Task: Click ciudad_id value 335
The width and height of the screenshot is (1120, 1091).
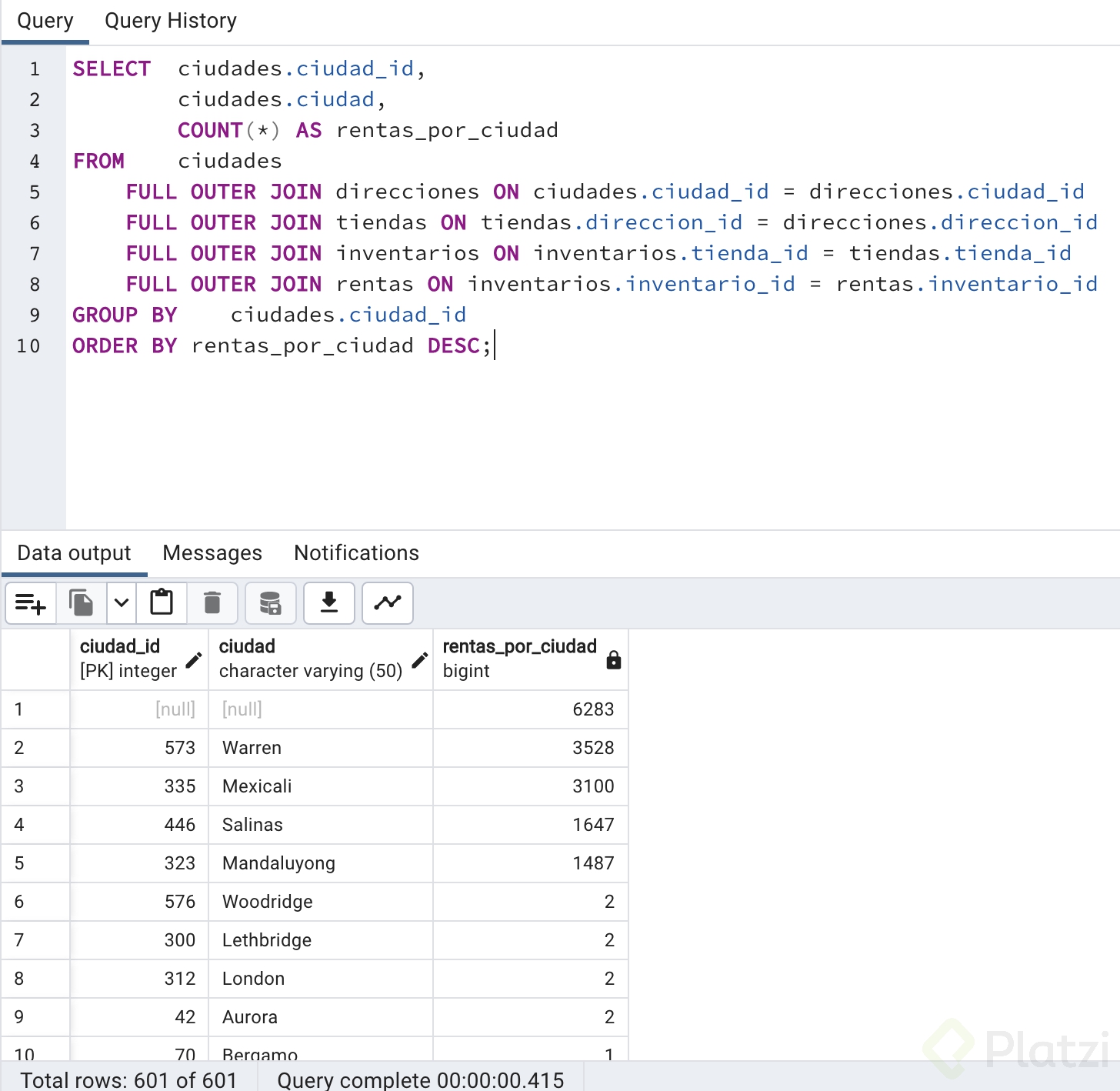Action: (139, 786)
